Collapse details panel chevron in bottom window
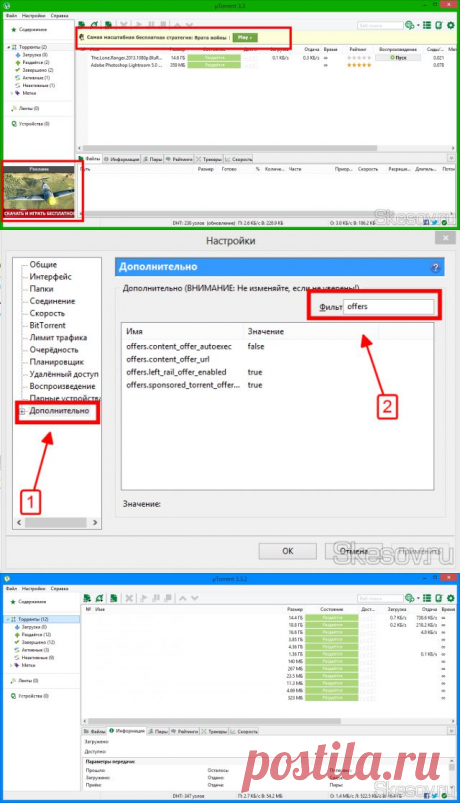Image resolution: width=460 pixels, height=803 pixels. [x=451, y=731]
